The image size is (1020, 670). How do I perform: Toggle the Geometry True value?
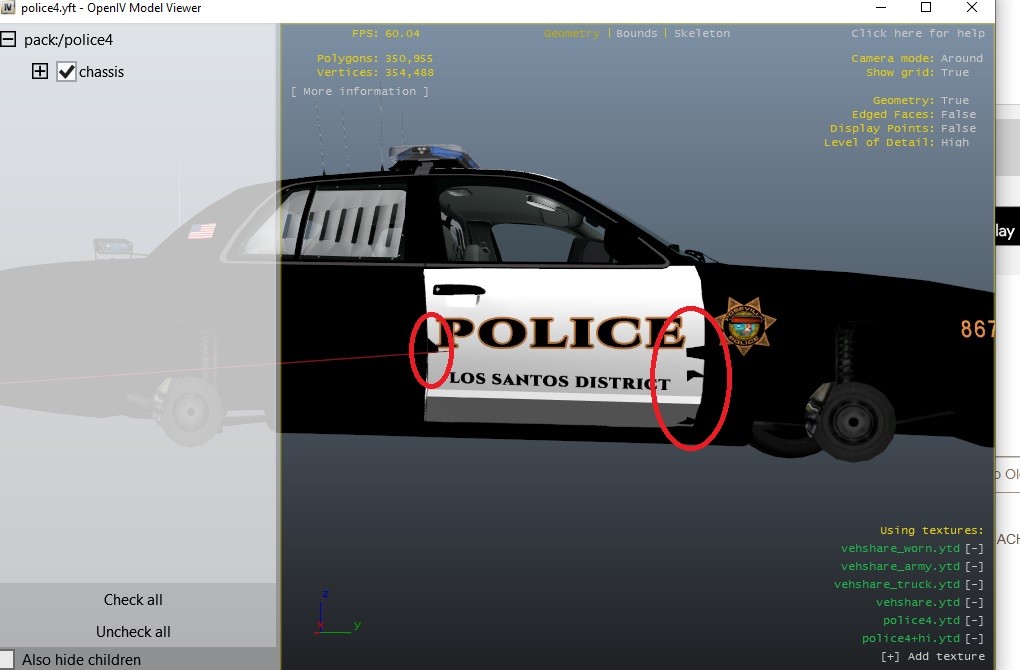point(955,100)
